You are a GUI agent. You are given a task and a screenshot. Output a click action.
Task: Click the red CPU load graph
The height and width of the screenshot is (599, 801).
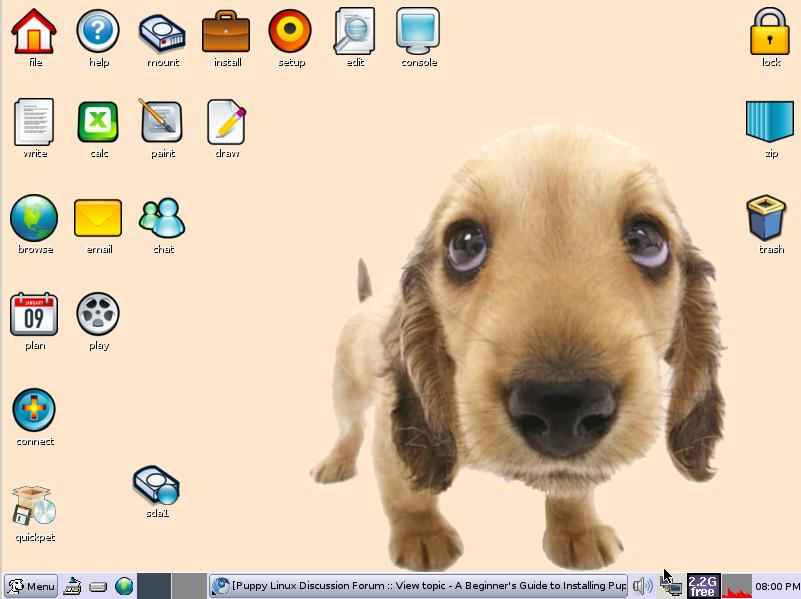(737, 586)
